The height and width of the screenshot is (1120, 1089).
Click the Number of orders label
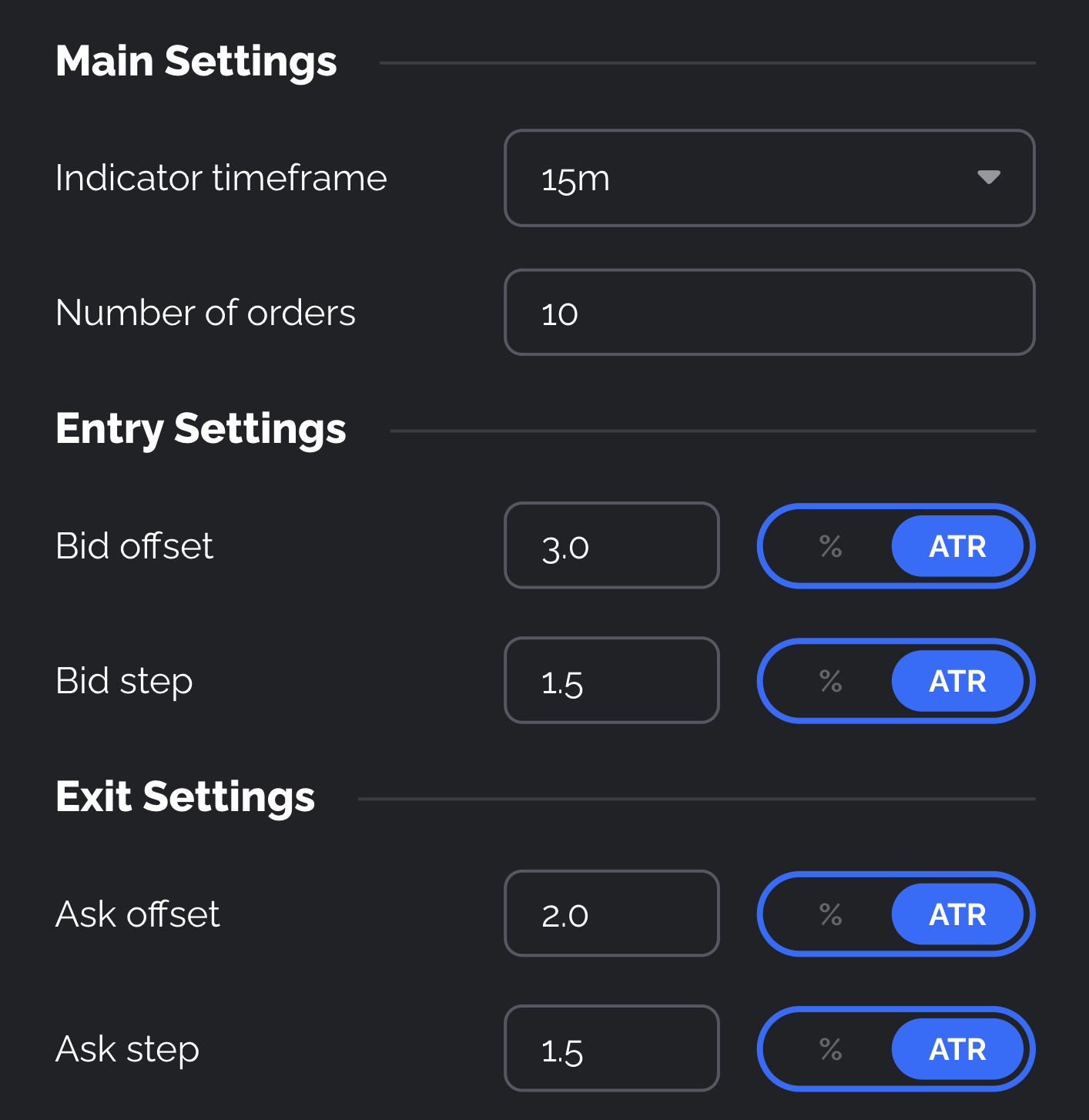tap(206, 313)
